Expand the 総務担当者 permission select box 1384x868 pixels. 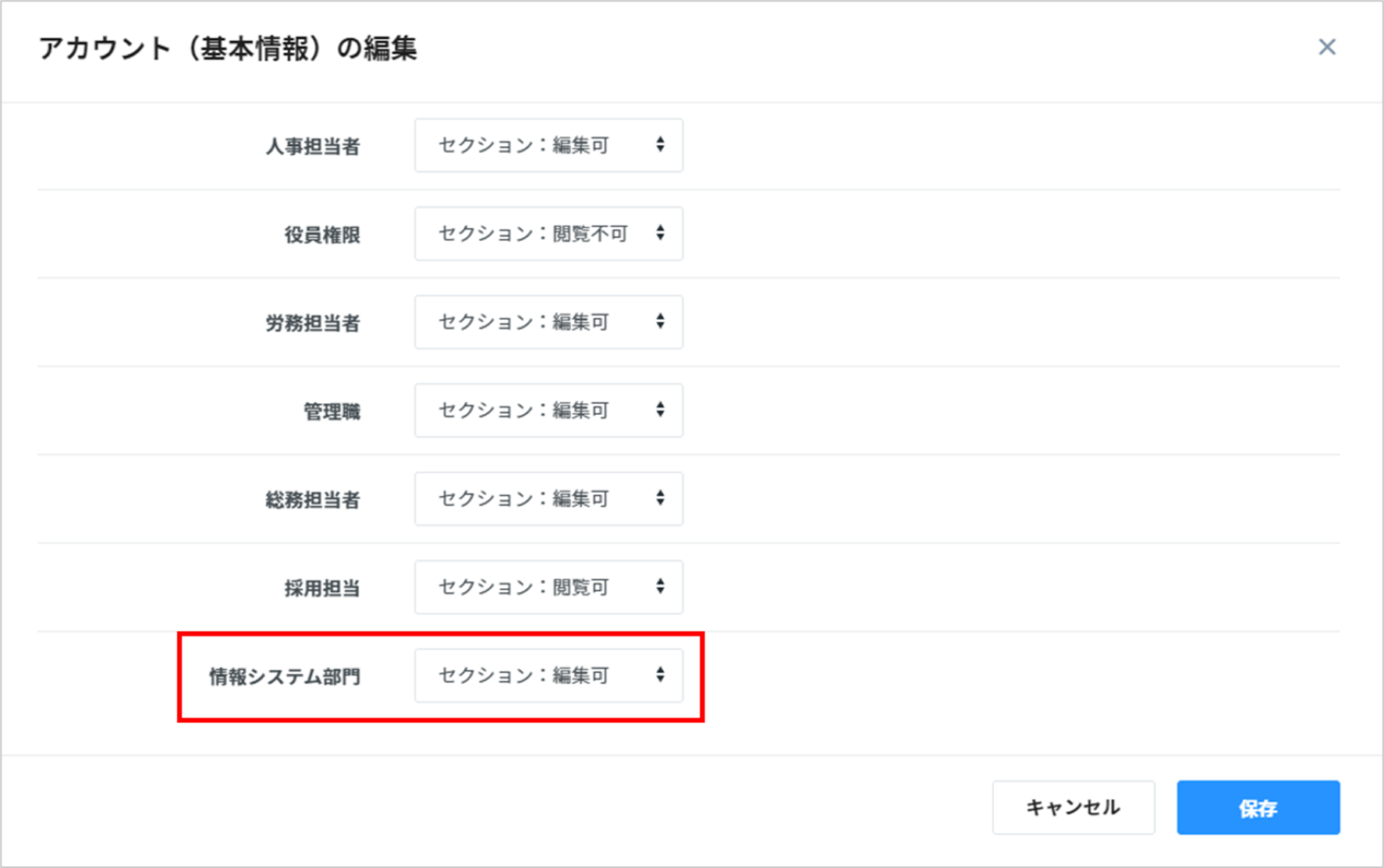coord(548,498)
